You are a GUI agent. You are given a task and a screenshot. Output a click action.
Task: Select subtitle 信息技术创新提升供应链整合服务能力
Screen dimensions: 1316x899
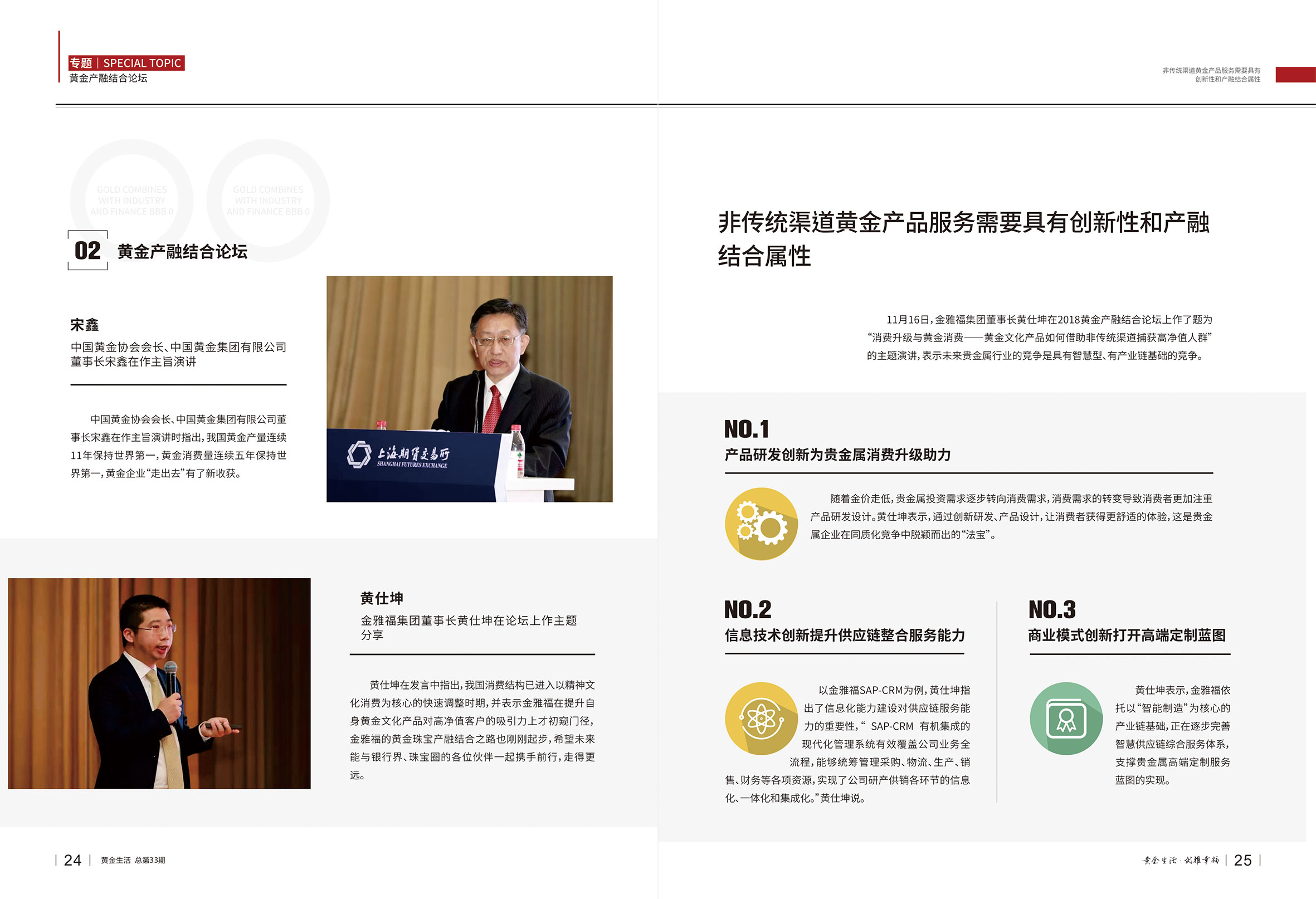coord(845,635)
